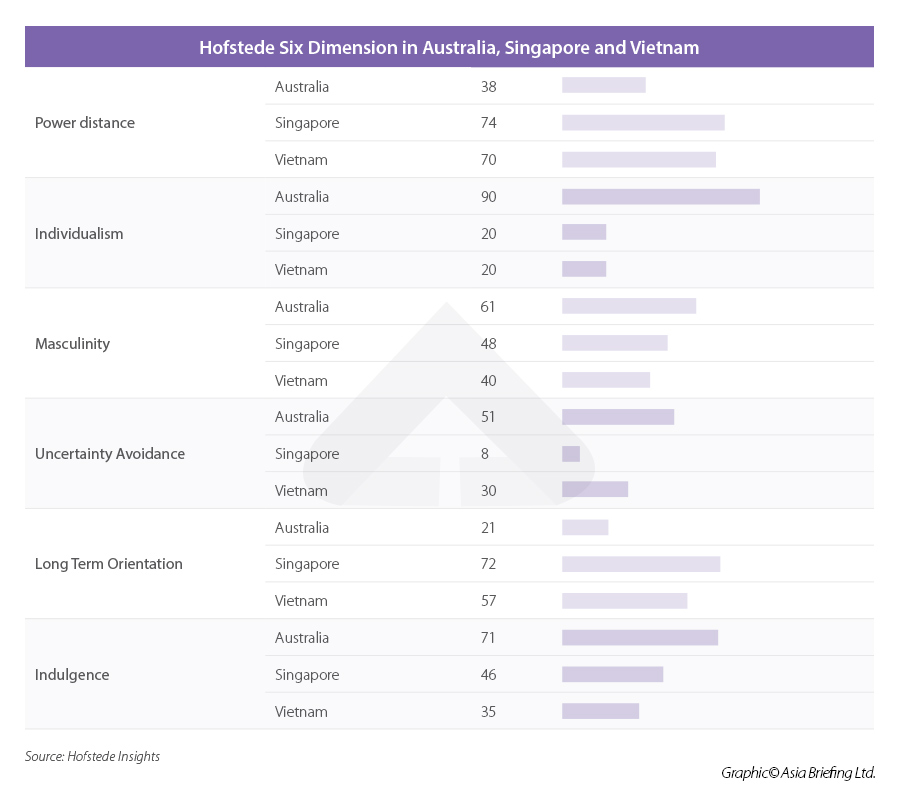This screenshot has height=808, width=900.
Task: Click Singapore's Uncertainty Avoidance bar
Action: pos(571,454)
